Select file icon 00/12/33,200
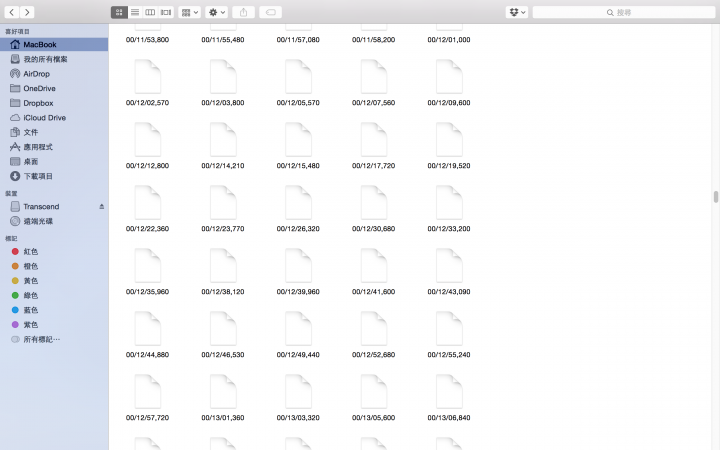Viewport: 720px width, 450px height. pos(449,202)
